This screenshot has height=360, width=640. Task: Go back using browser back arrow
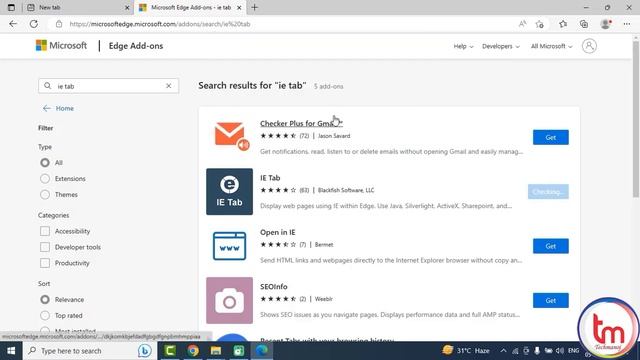pyautogui.click(x=13, y=24)
